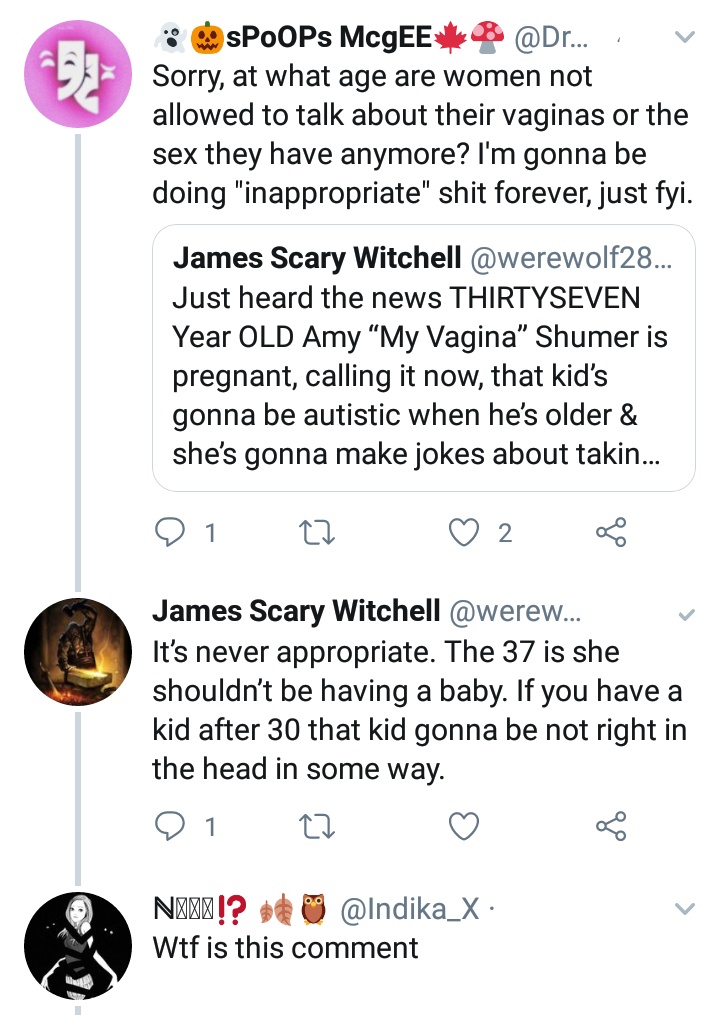Open the @werew... handle in the reply

[x=515, y=611]
